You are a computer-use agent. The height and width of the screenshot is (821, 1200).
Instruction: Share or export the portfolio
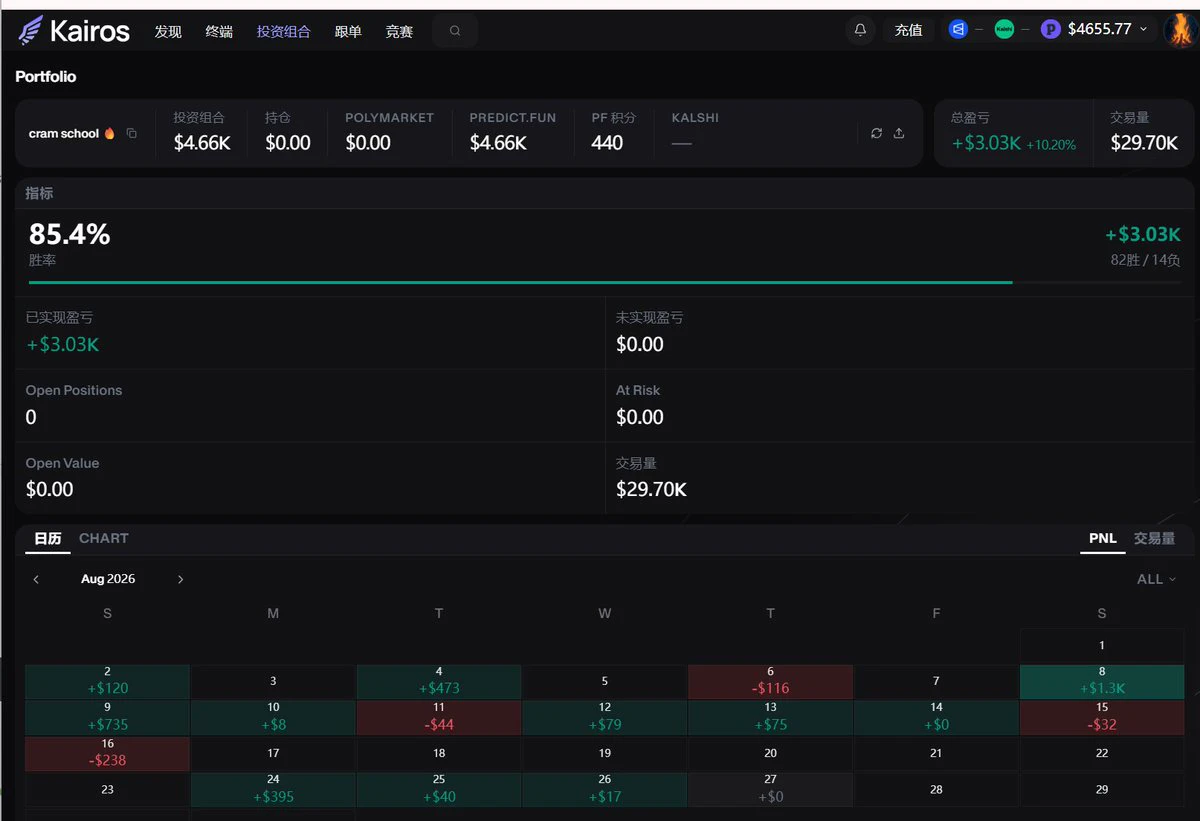tap(899, 133)
